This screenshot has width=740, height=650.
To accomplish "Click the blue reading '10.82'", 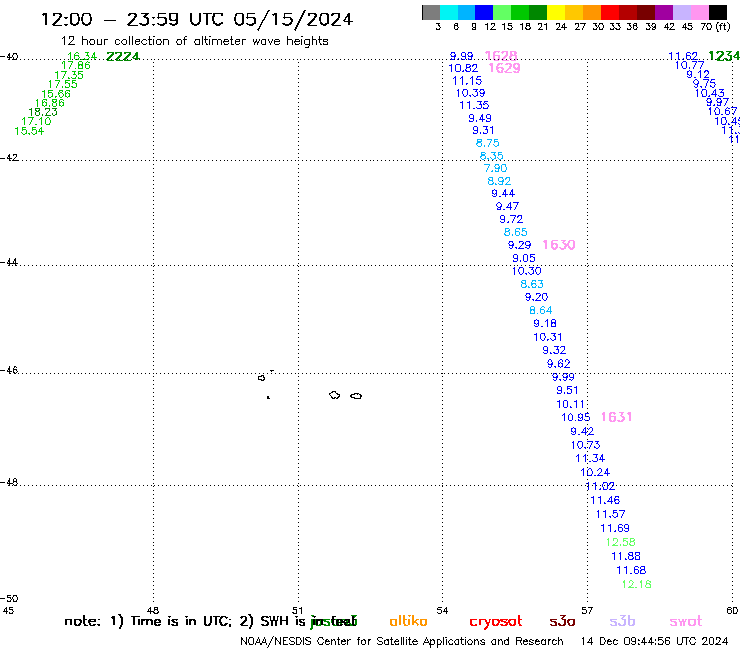I will click(463, 68).
